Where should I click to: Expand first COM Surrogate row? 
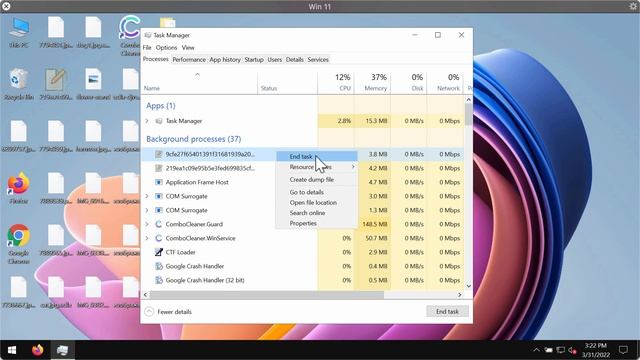[x=147, y=196]
